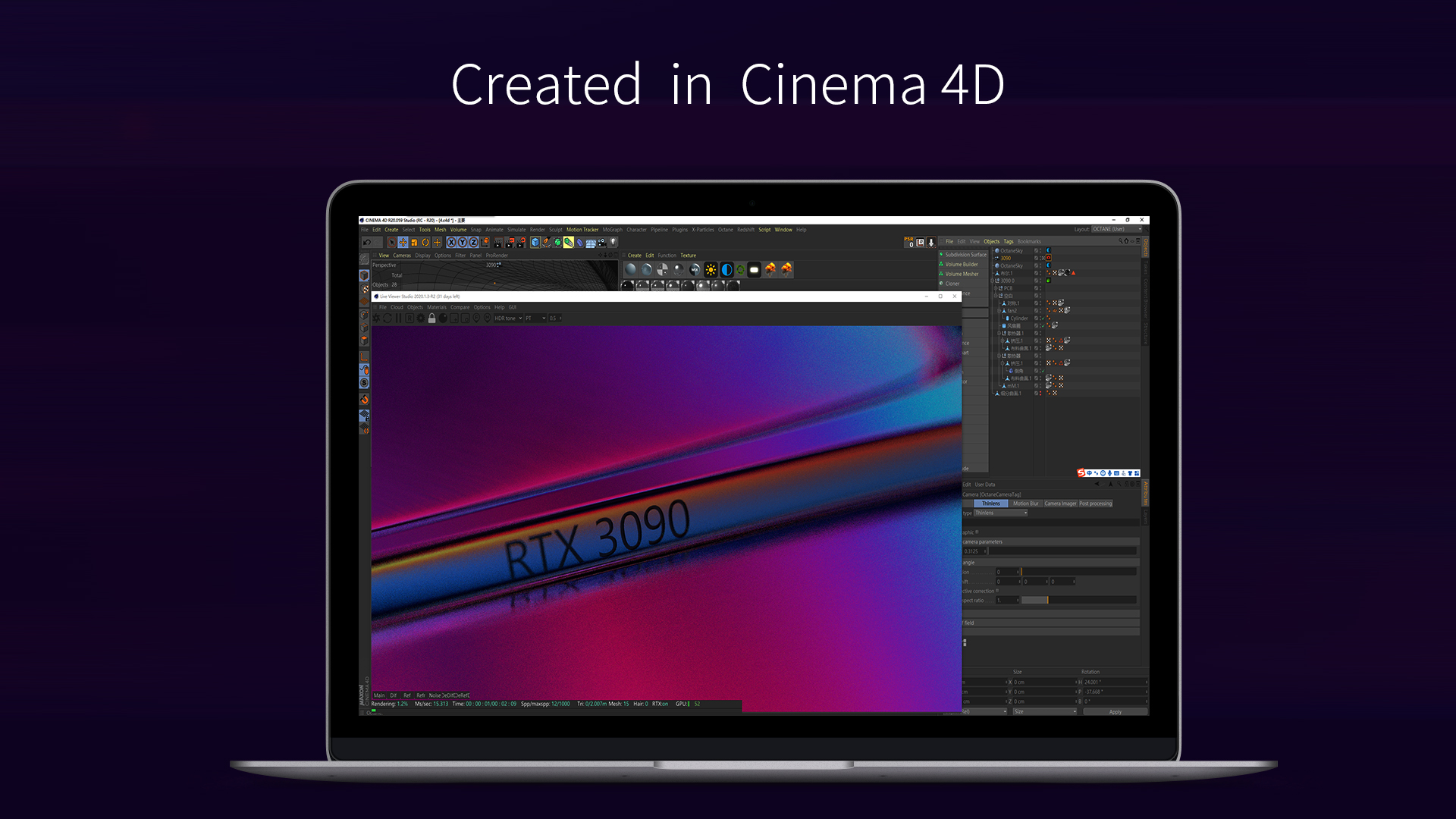Click the Octane daylight sun icon
The height and width of the screenshot is (819, 1456).
click(711, 269)
